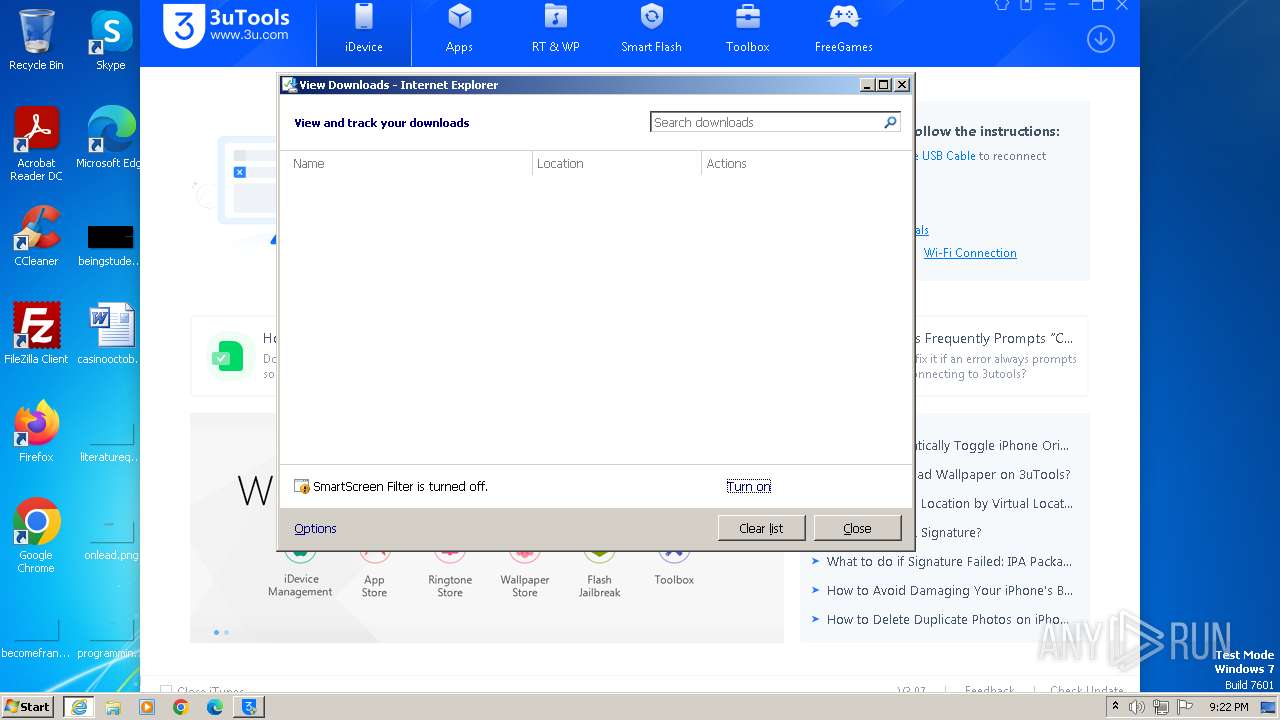The height and width of the screenshot is (720, 1280).
Task: Open CCleaner desktop shortcut
Action: [x=36, y=236]
